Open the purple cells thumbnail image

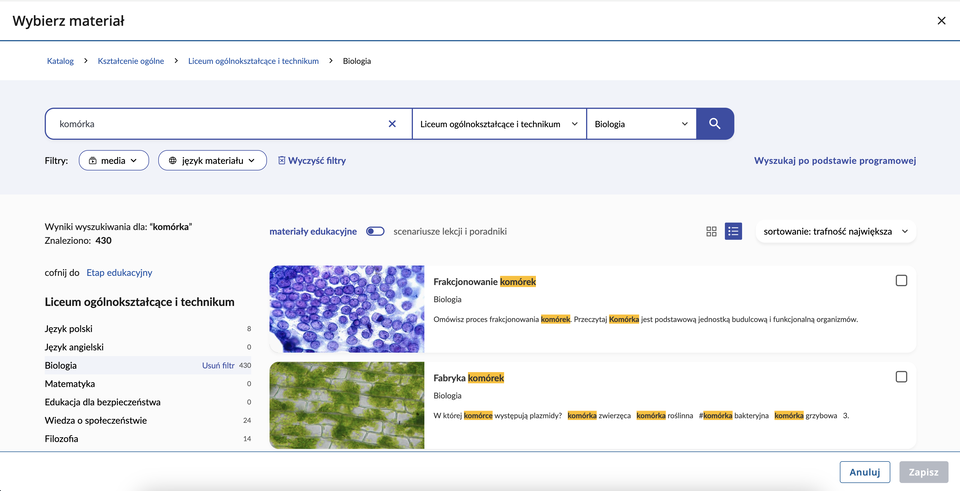click(x=347, y=309)
